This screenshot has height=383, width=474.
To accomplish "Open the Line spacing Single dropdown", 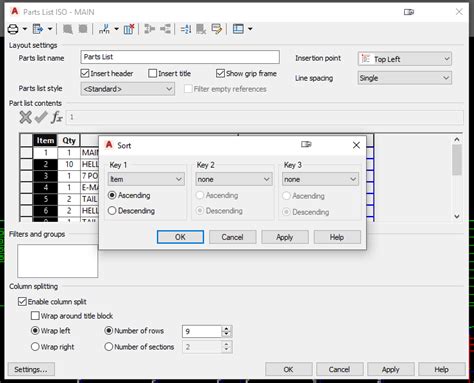I will coord(405,78).
